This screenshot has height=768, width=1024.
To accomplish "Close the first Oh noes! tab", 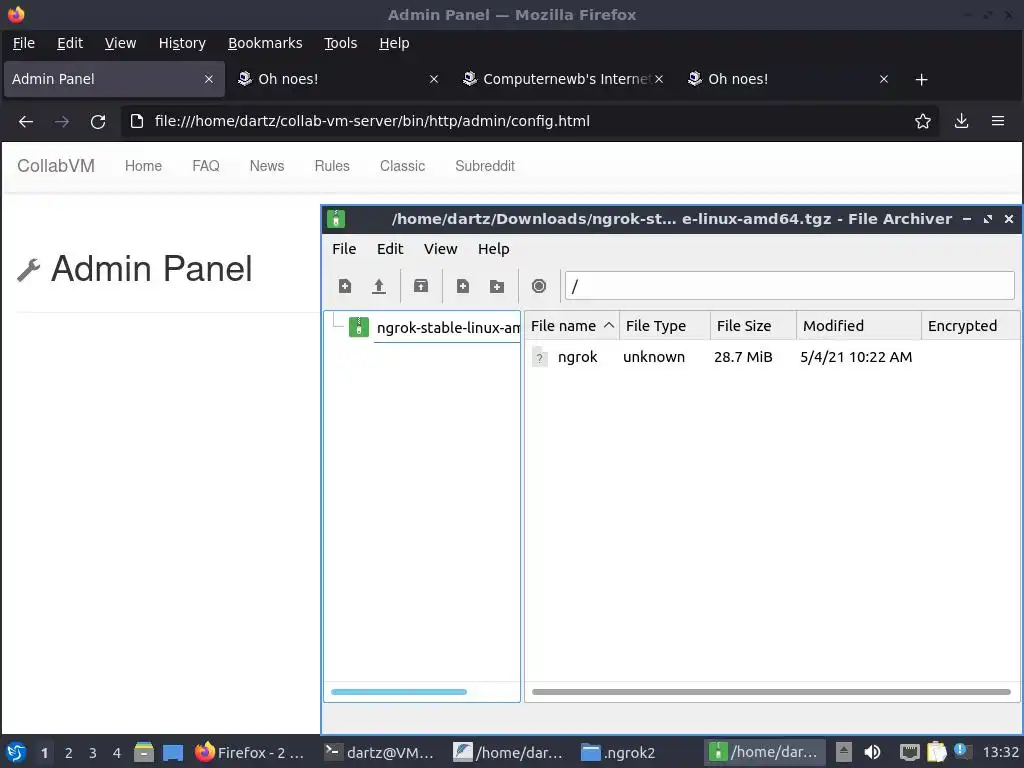I will pos(434,79).
